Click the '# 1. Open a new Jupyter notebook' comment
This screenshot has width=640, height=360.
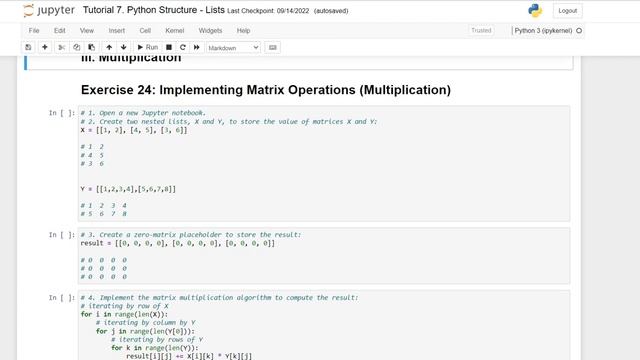click(143, 113)
